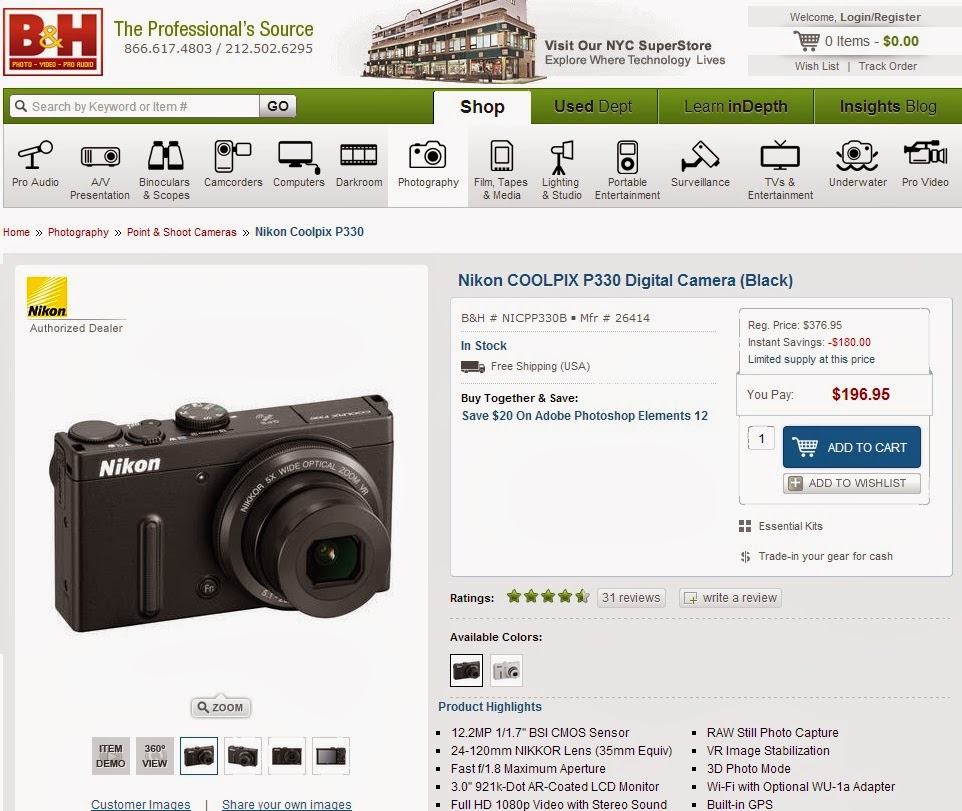Select the black camera color swatch
The width and height of the screenshot is (962, 811).
(x=466, y=670)
